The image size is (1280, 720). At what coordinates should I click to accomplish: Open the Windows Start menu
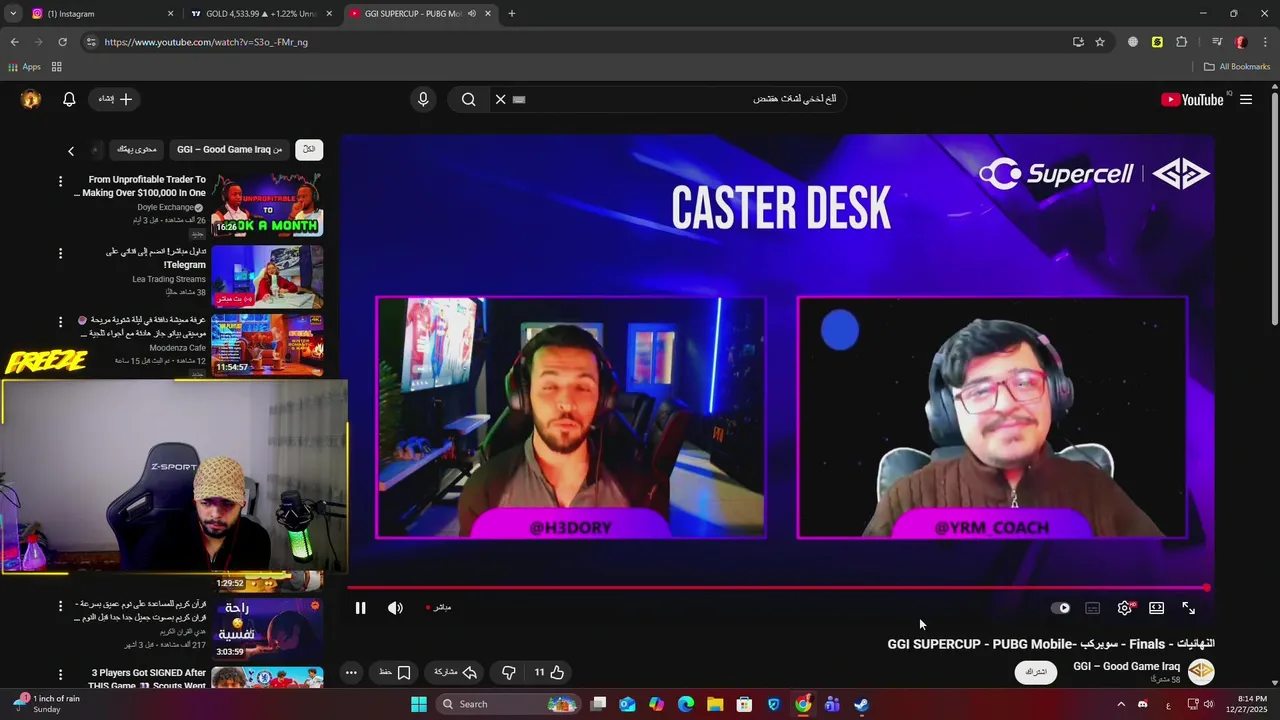pyautogui.click(x=419, y=704)
